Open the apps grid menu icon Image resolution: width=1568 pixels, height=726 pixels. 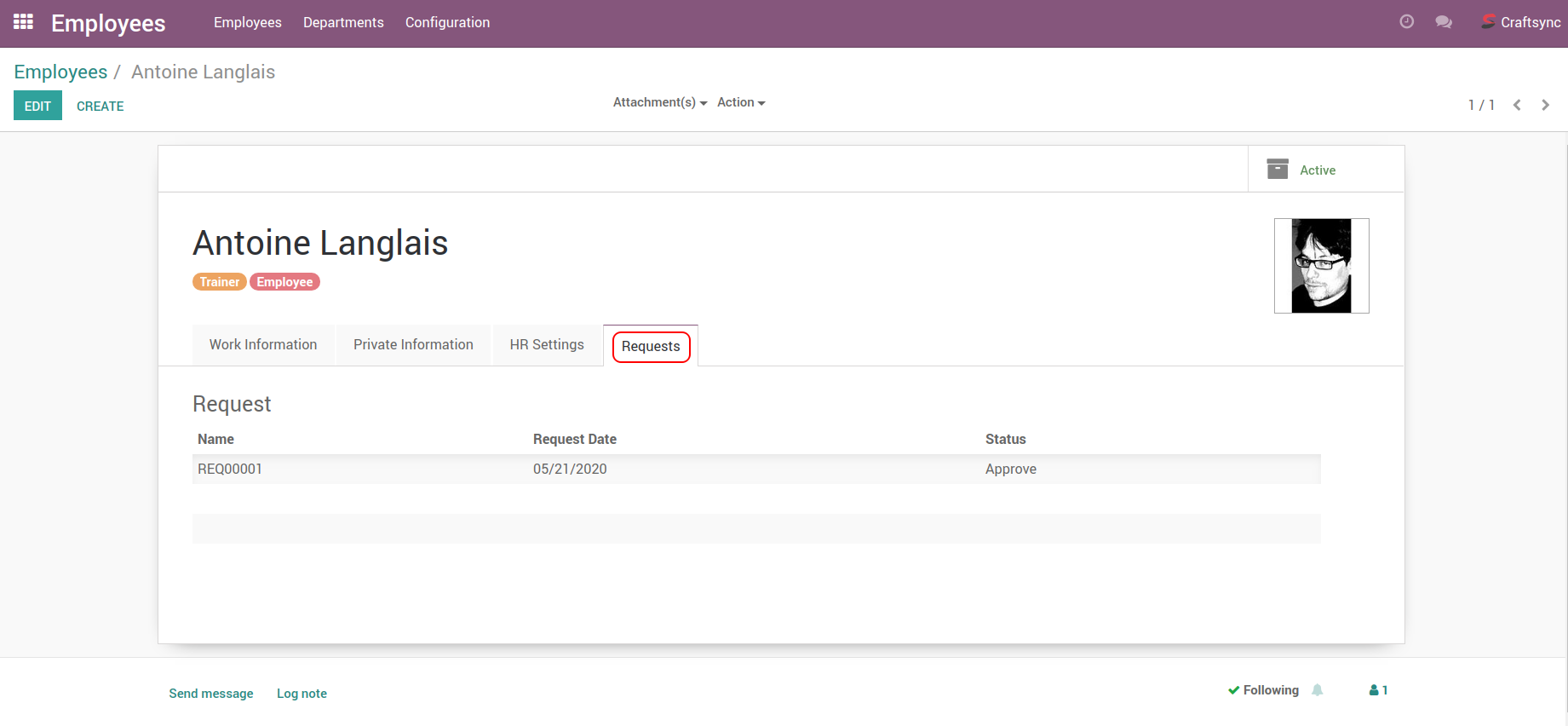click(x=23, y=22)
